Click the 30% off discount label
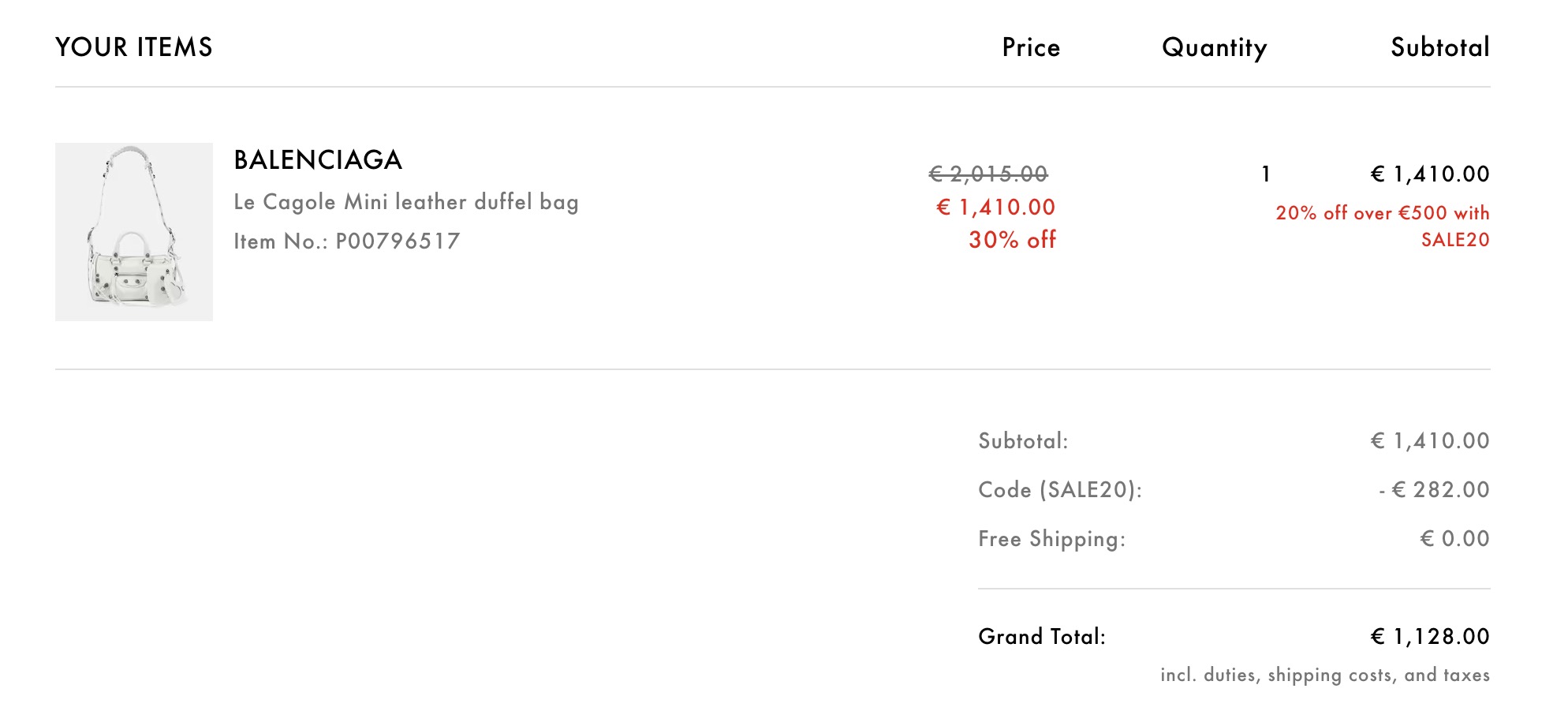This screenshot has width=1568, height=726. [1012, 240]
